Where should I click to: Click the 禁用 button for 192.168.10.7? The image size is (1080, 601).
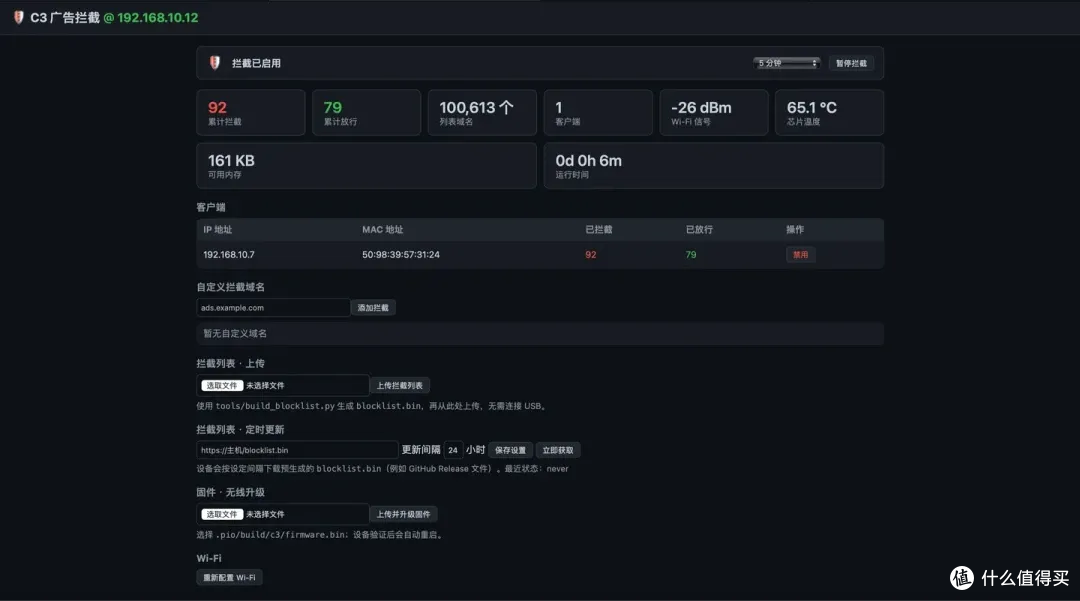click(x=800, y=255)
